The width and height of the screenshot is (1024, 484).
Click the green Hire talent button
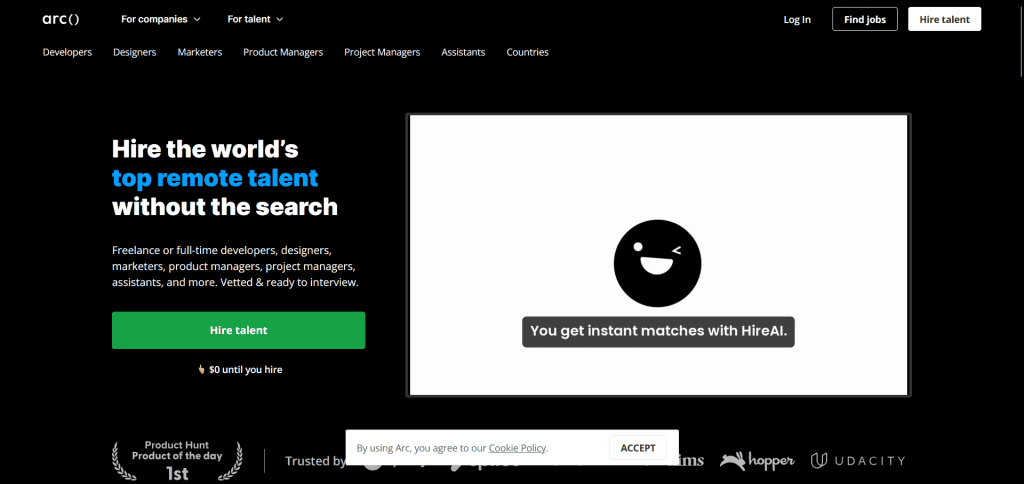(x=238, y=330)
